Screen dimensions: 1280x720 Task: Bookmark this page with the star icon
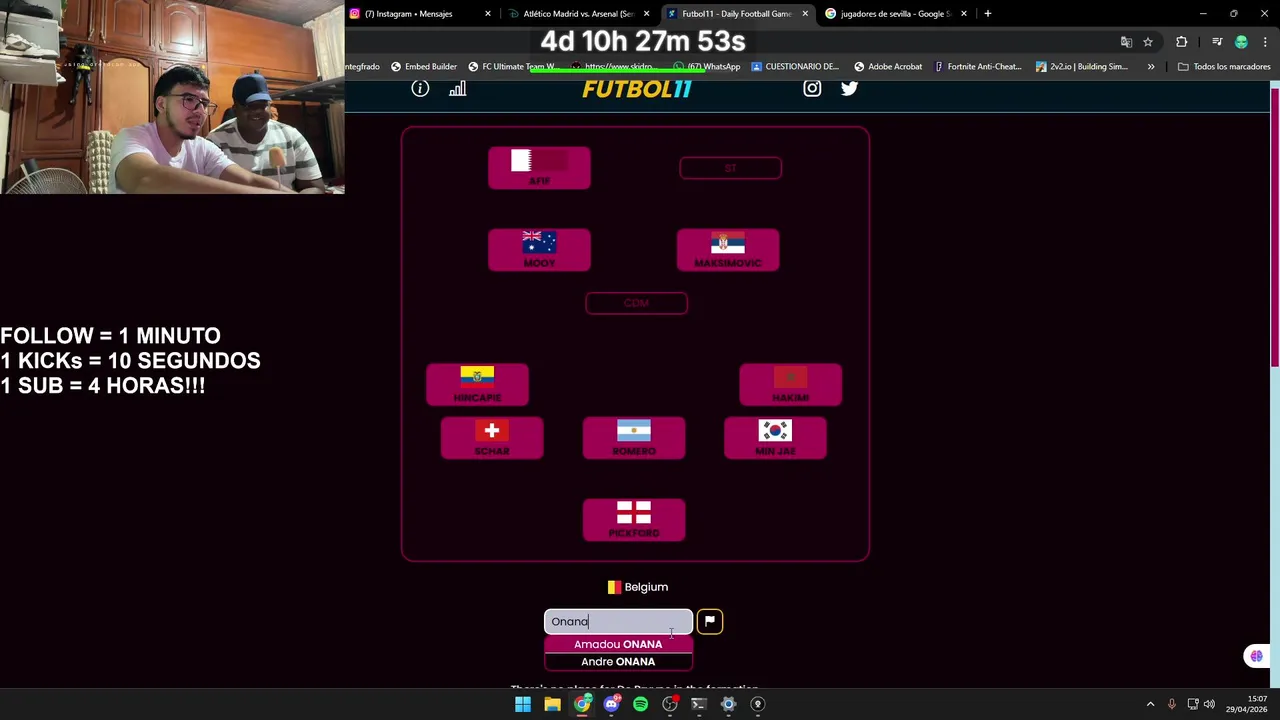(1148, 42)
